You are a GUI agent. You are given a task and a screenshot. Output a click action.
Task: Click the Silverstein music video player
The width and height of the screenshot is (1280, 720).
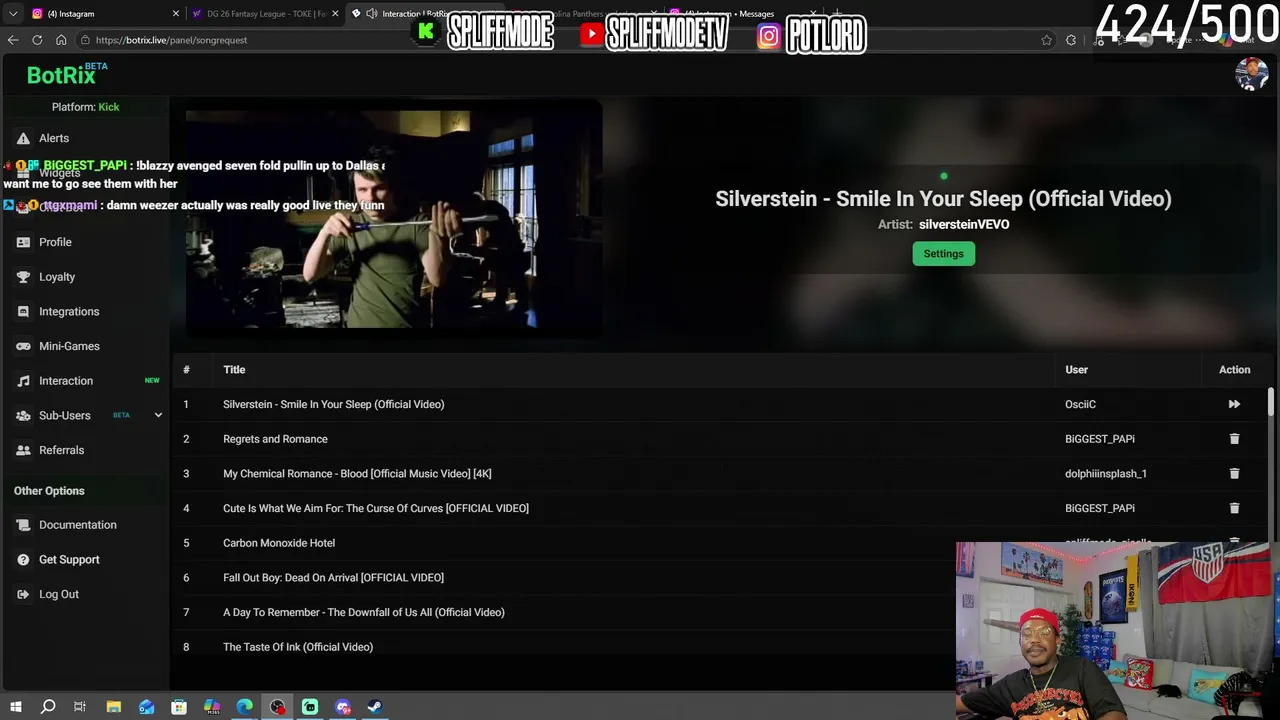coord(394,219)
